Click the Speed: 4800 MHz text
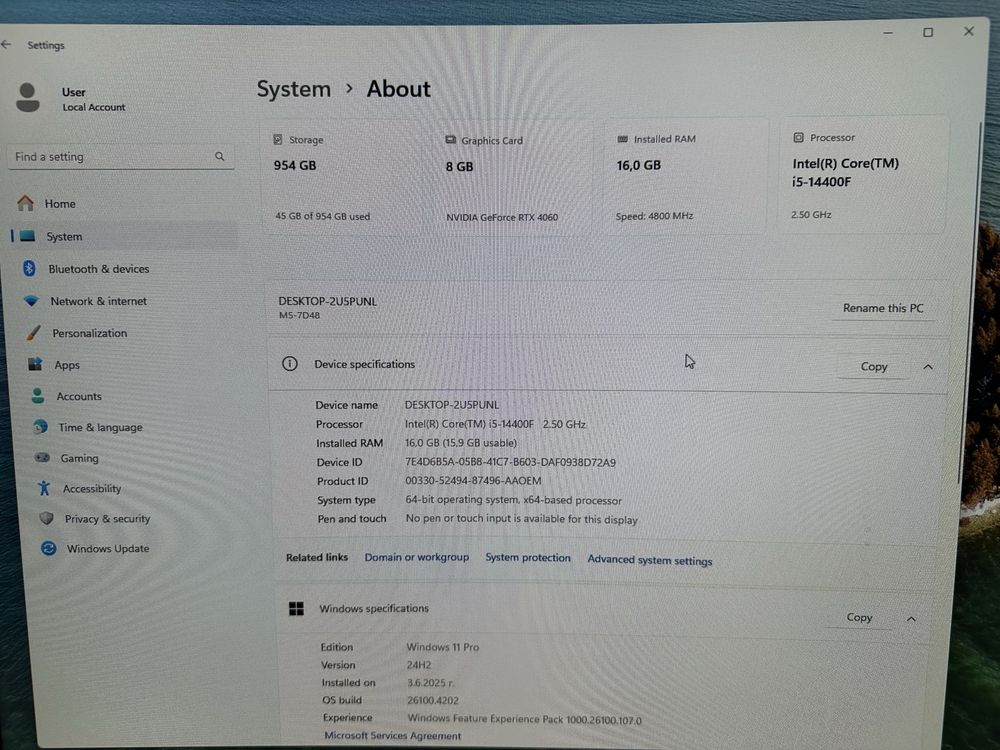This screenshot has height=750, width=1000. point(654,216)
